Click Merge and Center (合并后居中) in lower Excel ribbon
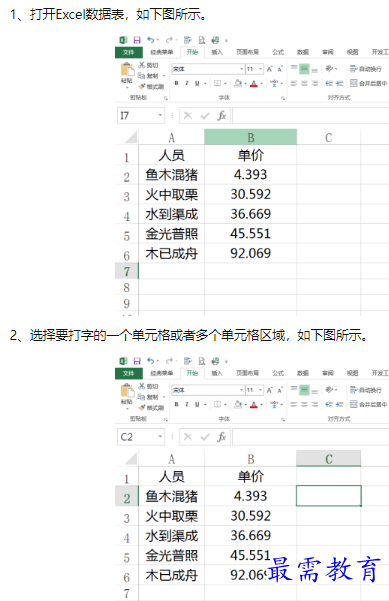389x601 pixels. pos(369,404)
